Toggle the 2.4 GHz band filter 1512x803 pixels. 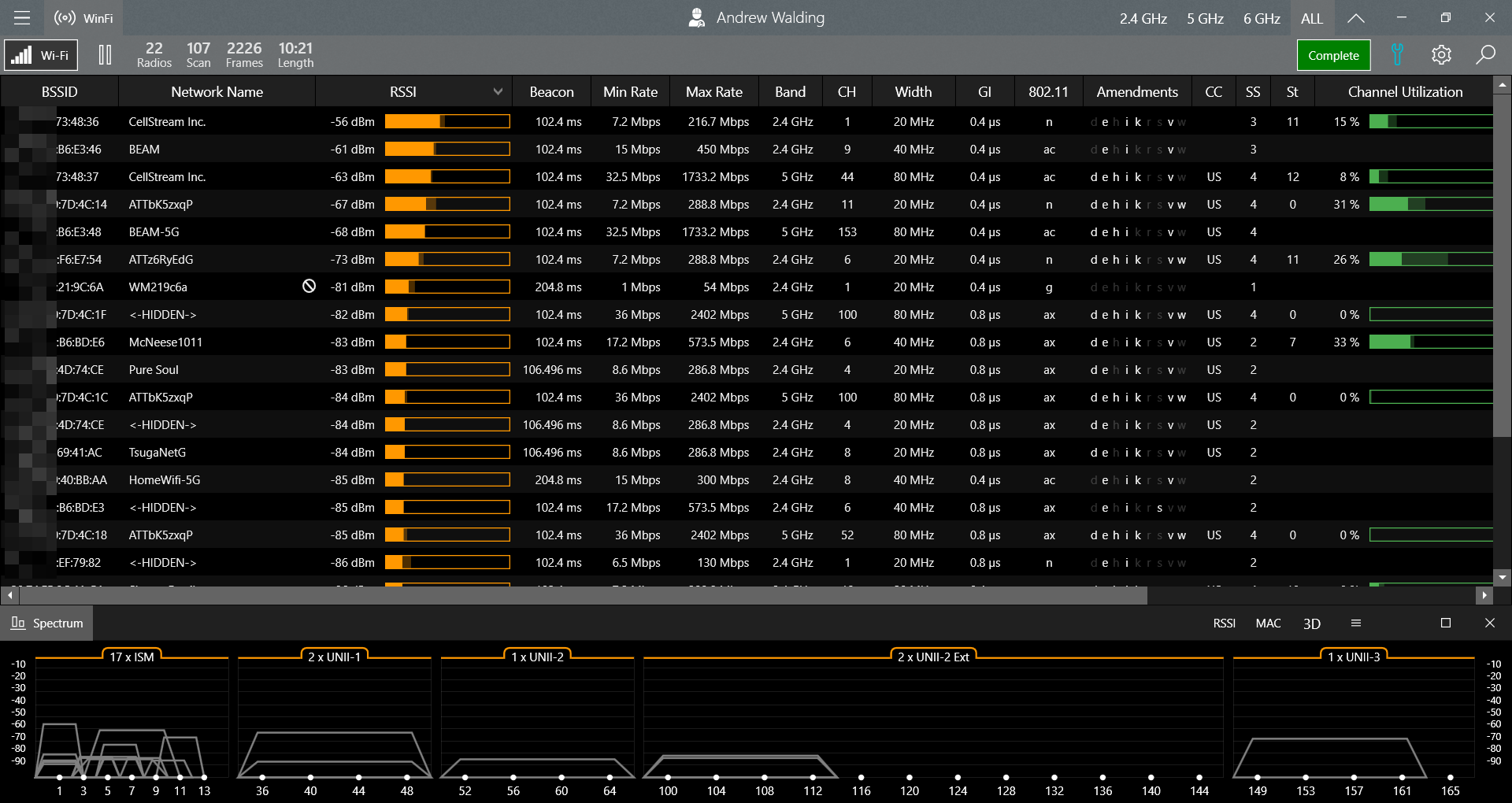(x=1143, y=18)
